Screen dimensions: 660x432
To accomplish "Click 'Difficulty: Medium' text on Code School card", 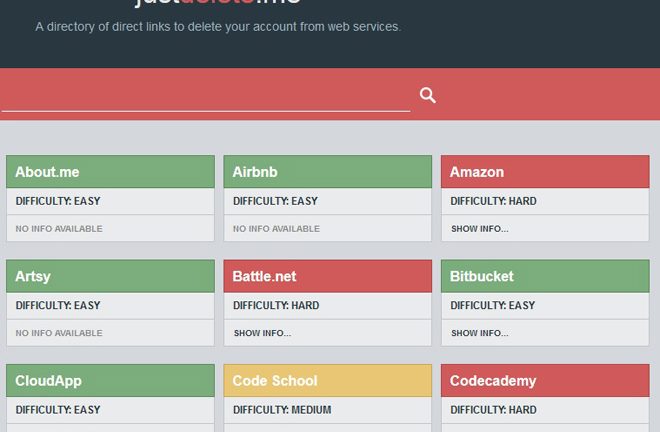I will pos(282,410).
